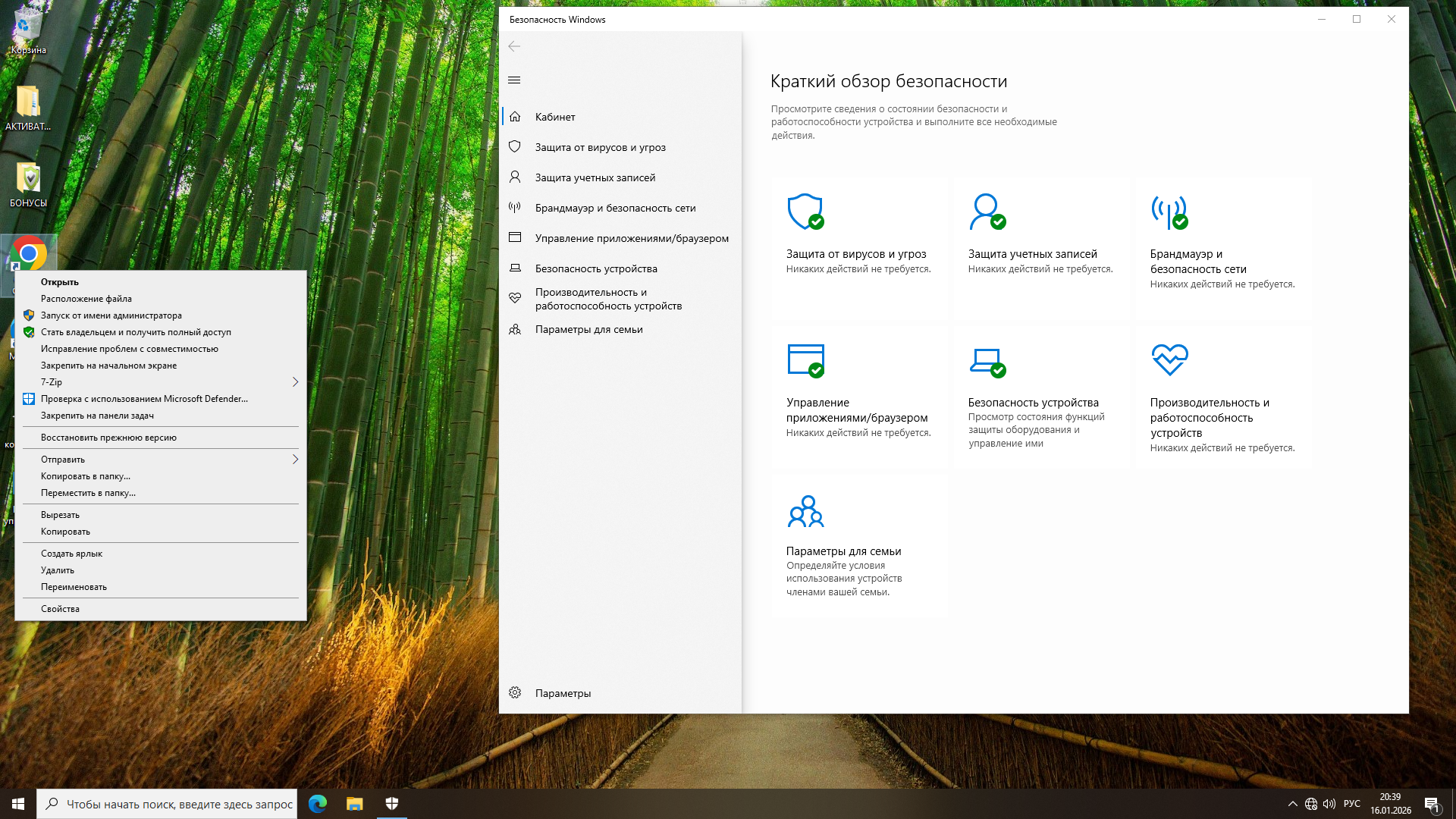Click the Settings gear in sidebar
The image size is (1456, 819).
point(515,692)
